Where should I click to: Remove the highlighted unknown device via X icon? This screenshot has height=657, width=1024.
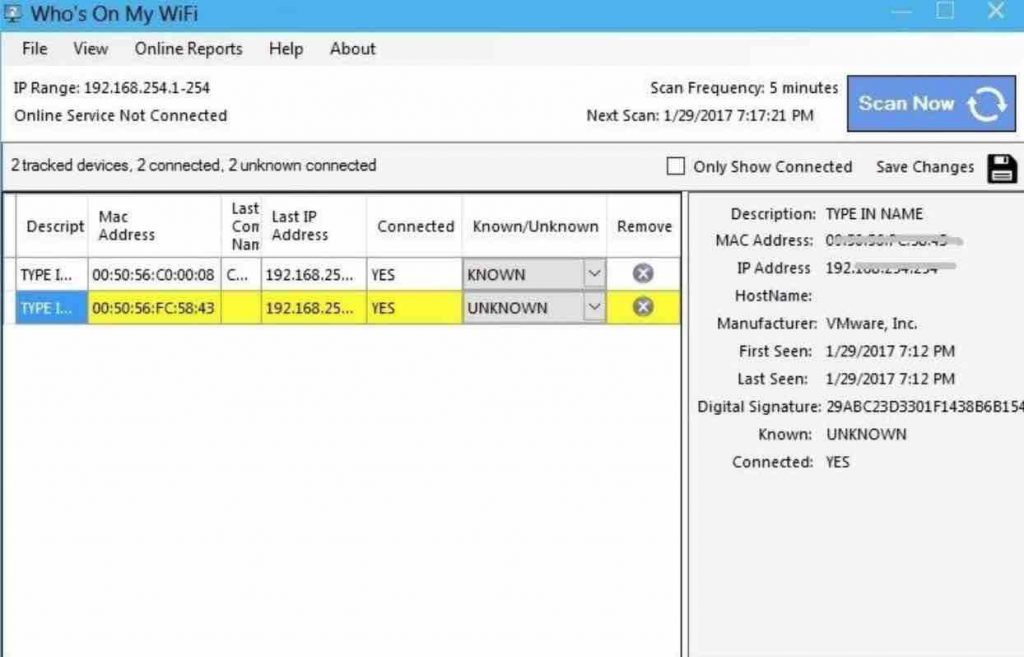(643, 307)
